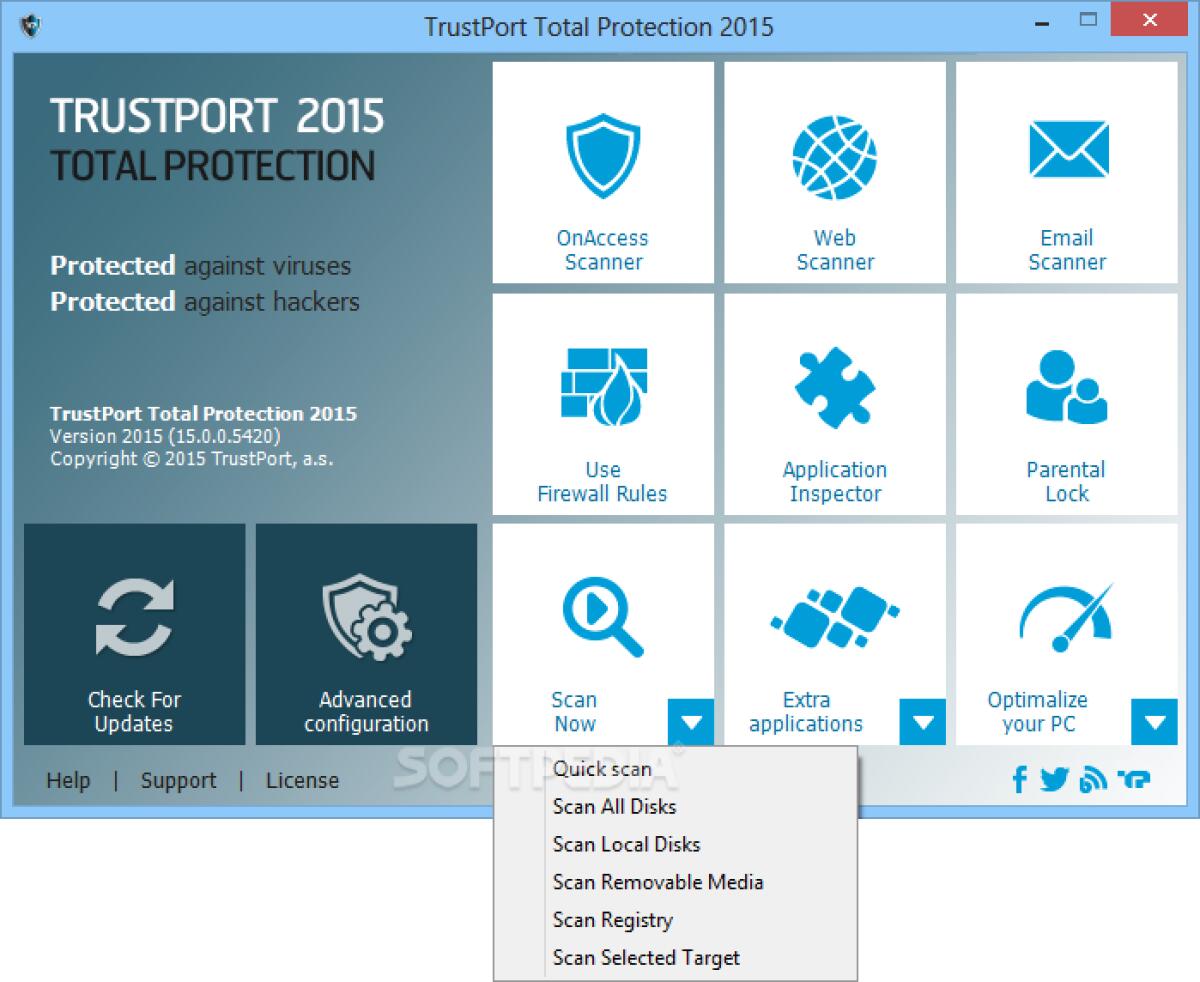Image resolution: width=1200 pixels, height=982 pixels.
Task: Open the License page
Action: click(x=302, y=780)
